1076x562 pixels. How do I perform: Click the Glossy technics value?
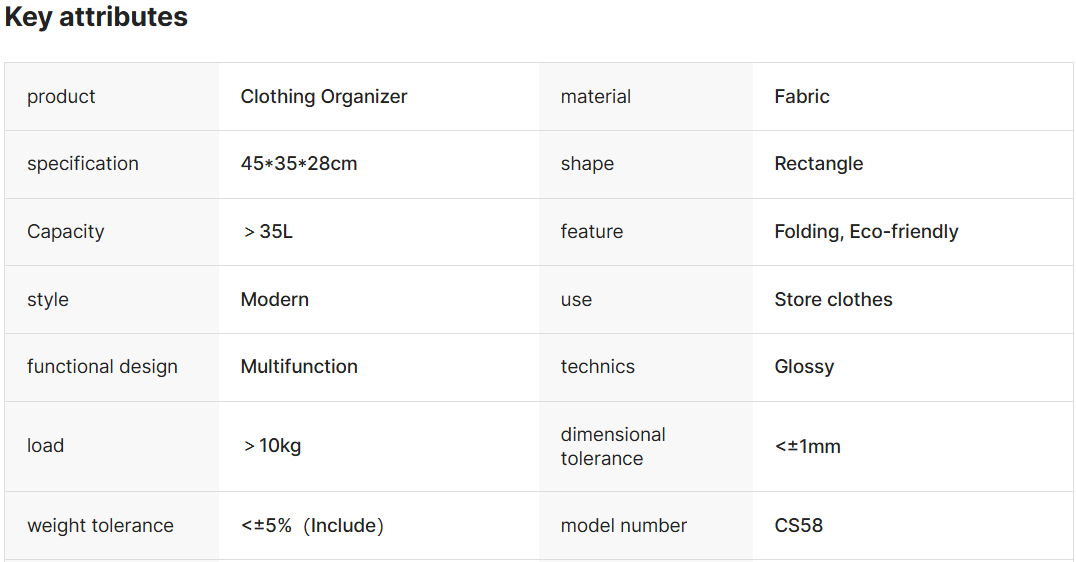[x=804, y=367]
